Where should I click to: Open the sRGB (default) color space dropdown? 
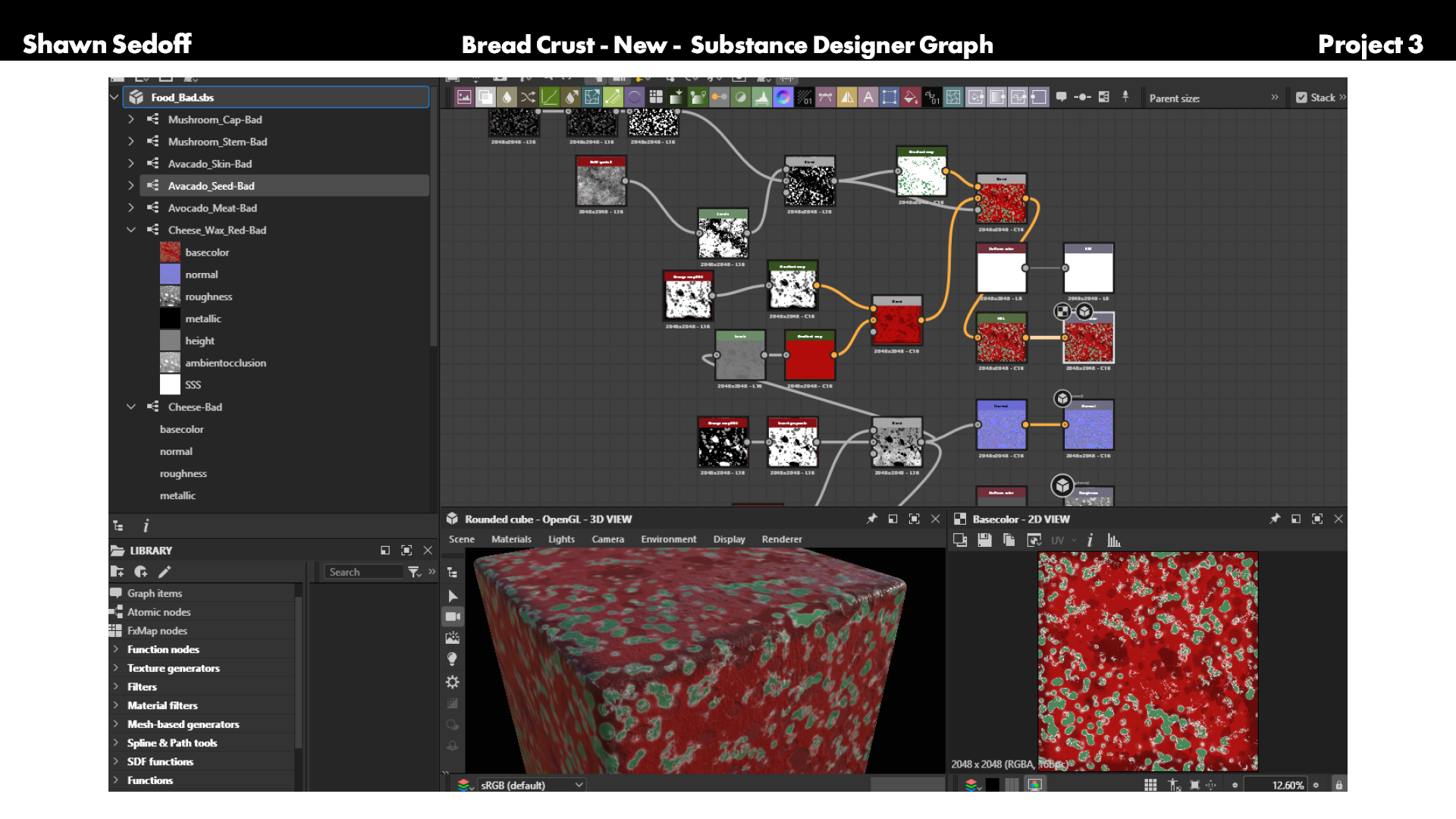click(531, 785)
